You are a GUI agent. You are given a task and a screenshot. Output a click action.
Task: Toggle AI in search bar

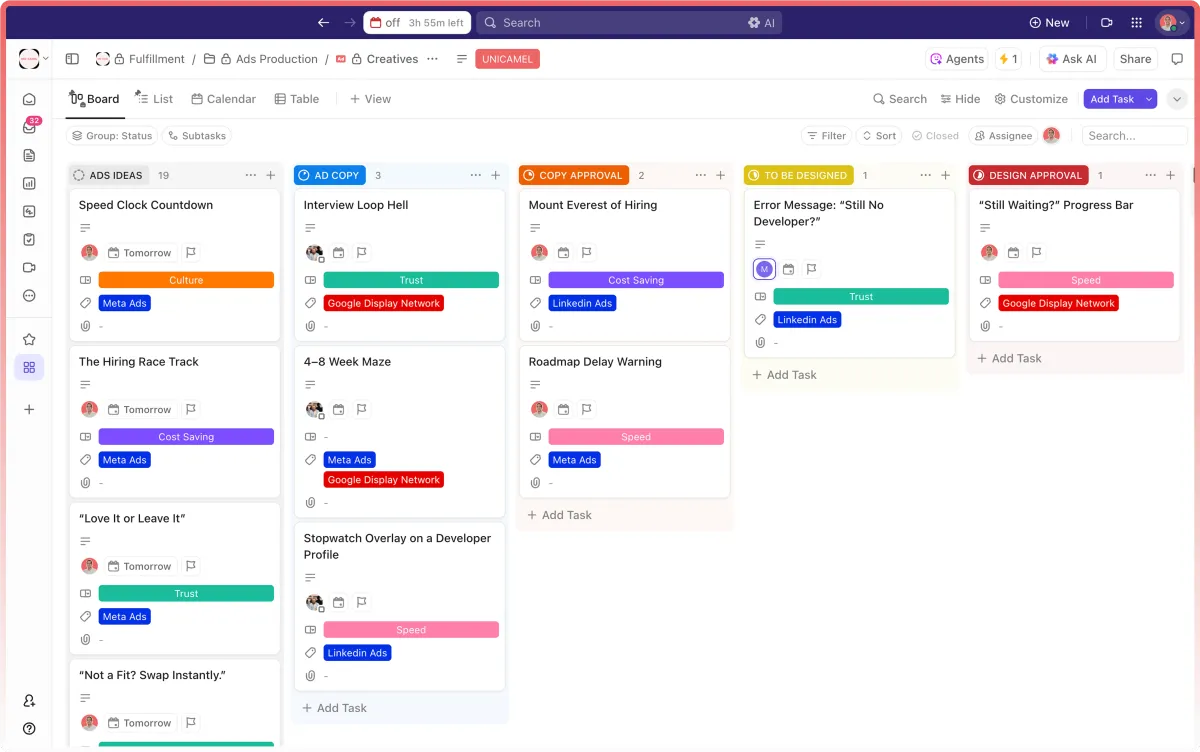point(761,22)
